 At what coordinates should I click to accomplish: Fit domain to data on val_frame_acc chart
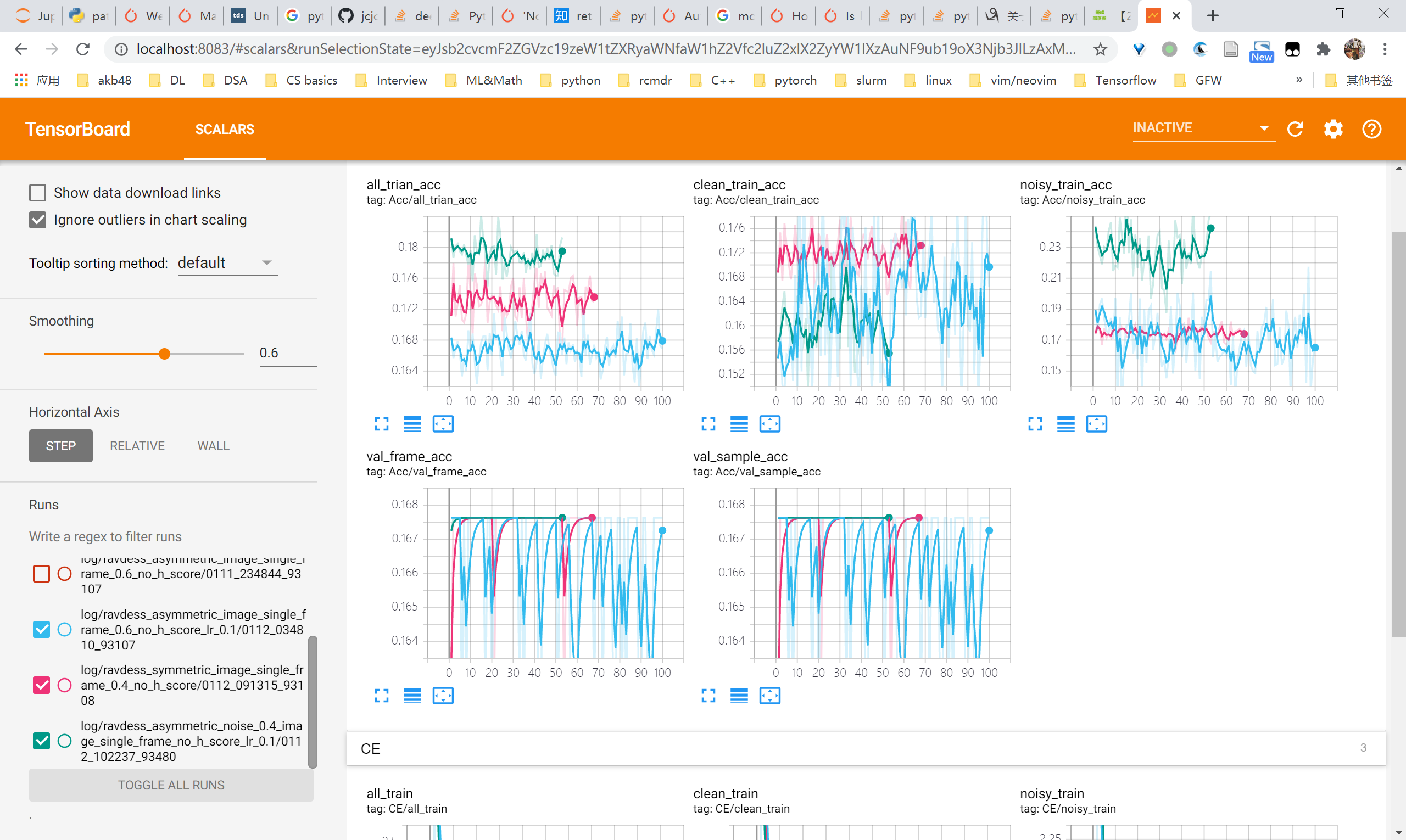click(x=443, y=696)
